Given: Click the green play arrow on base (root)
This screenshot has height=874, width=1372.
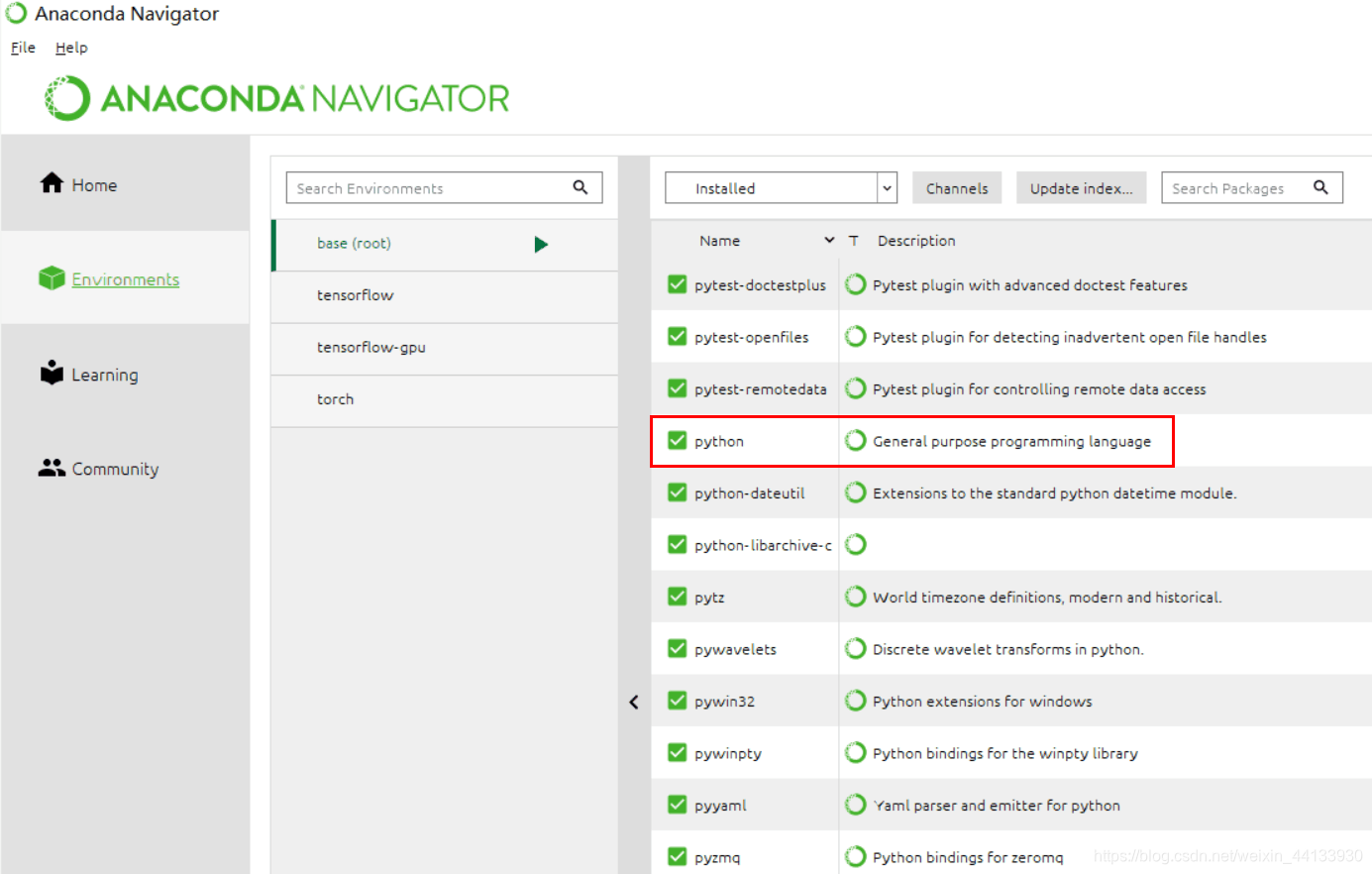Looking at the screenshot, I should point(541,245).
